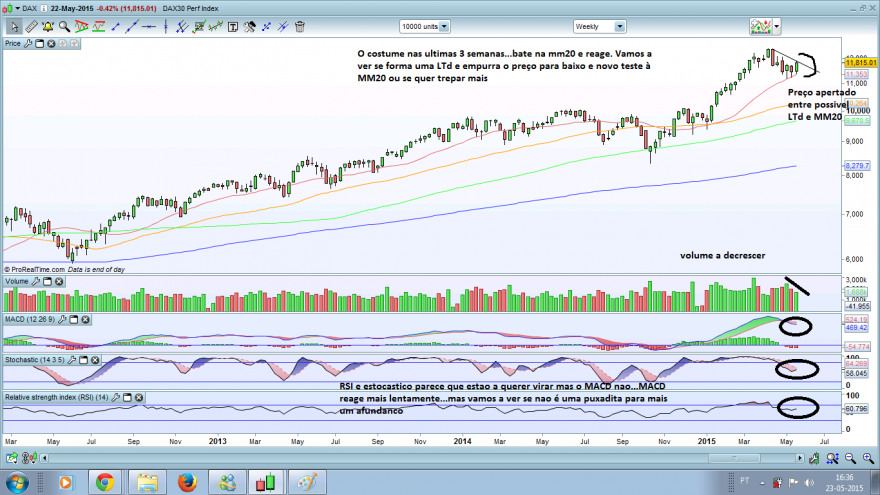Click chart cursor icon left of bottom zoom icons
Image resolution: width=880 pixels, height=495 pixels.
[x=814, y=459]
